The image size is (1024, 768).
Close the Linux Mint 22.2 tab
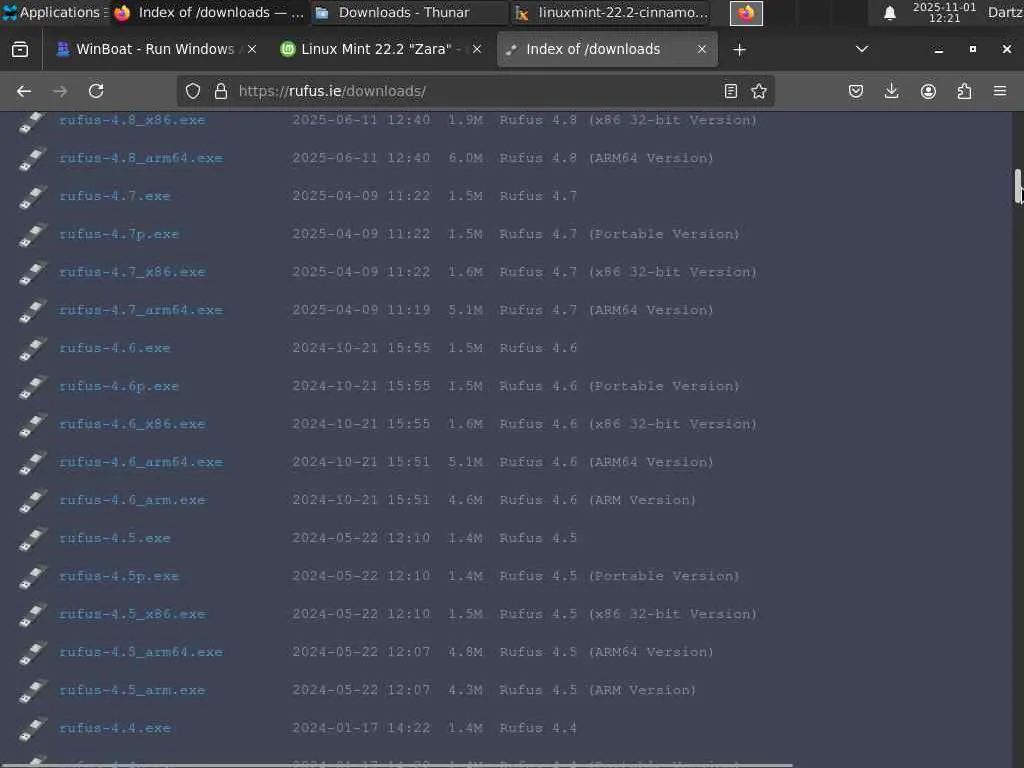[x=477, y=50]
